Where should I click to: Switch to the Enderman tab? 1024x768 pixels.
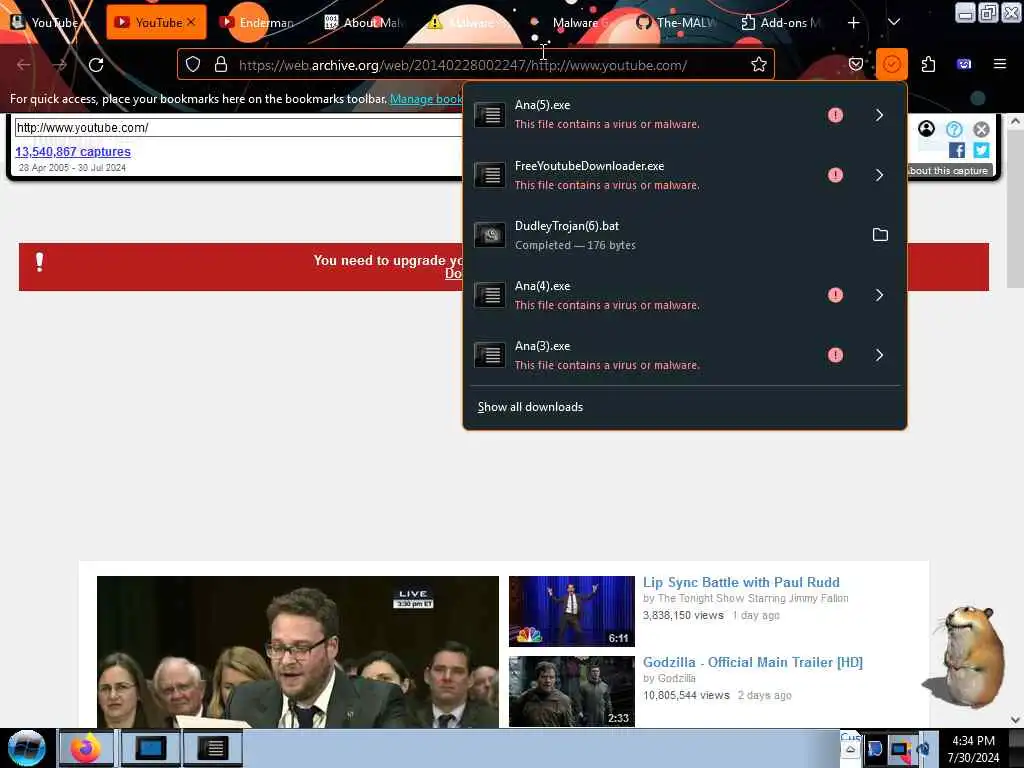(258, 22)
